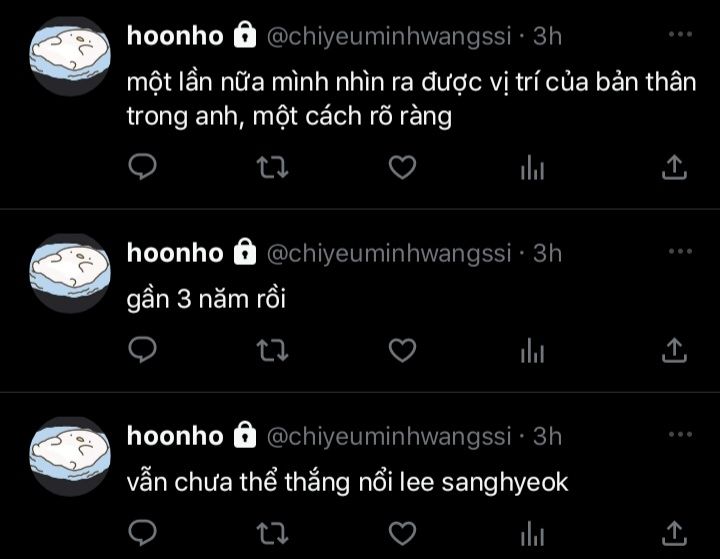Like the first tweet
This screenshot has height=559, width=720.
(402, 167)
